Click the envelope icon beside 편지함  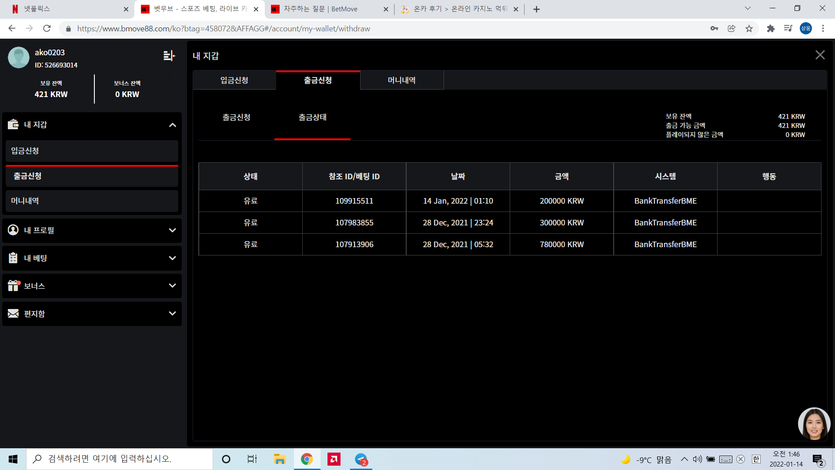pos(13,314)
